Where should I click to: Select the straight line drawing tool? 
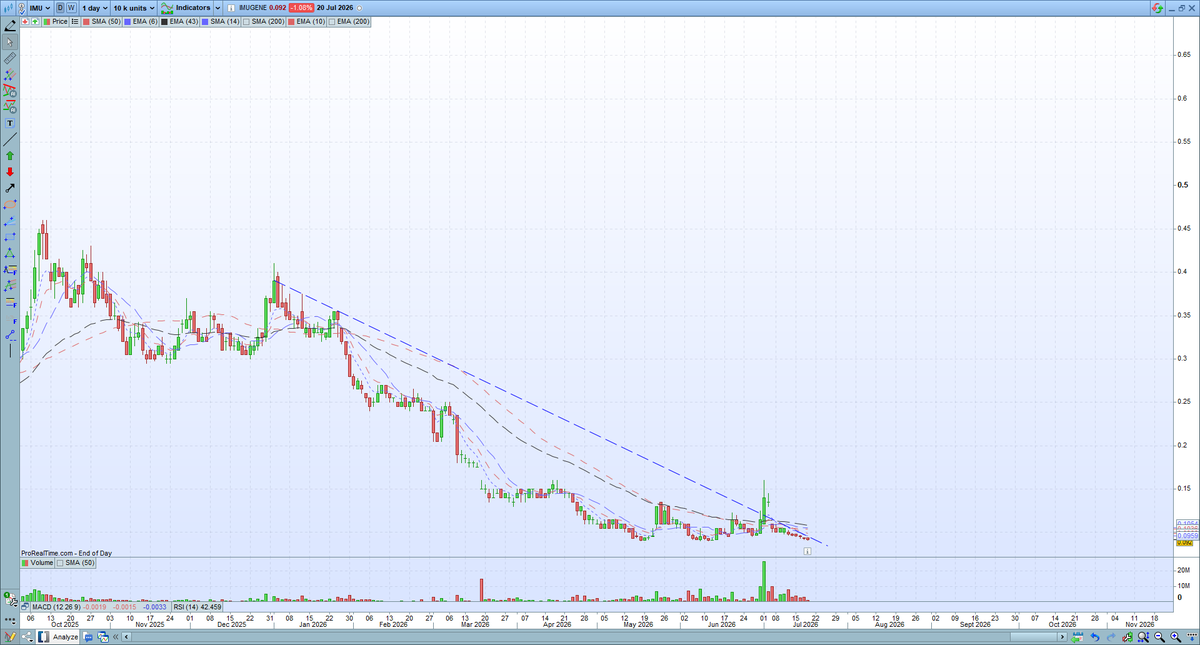(10, 139)
